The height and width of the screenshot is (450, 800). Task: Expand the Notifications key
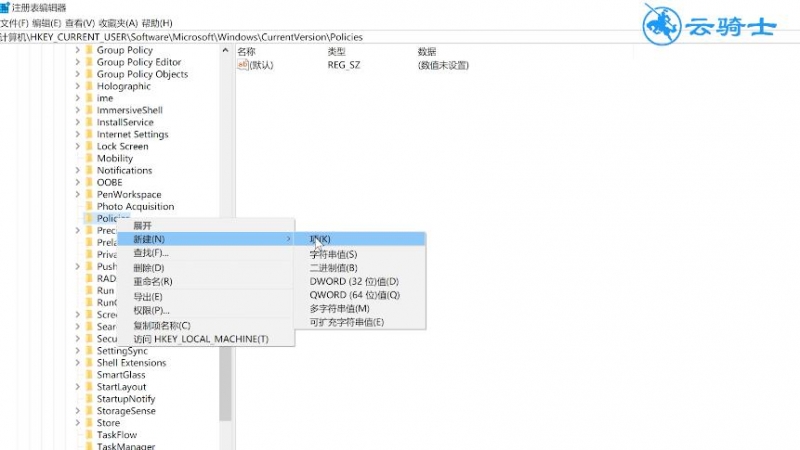[78, 170]
